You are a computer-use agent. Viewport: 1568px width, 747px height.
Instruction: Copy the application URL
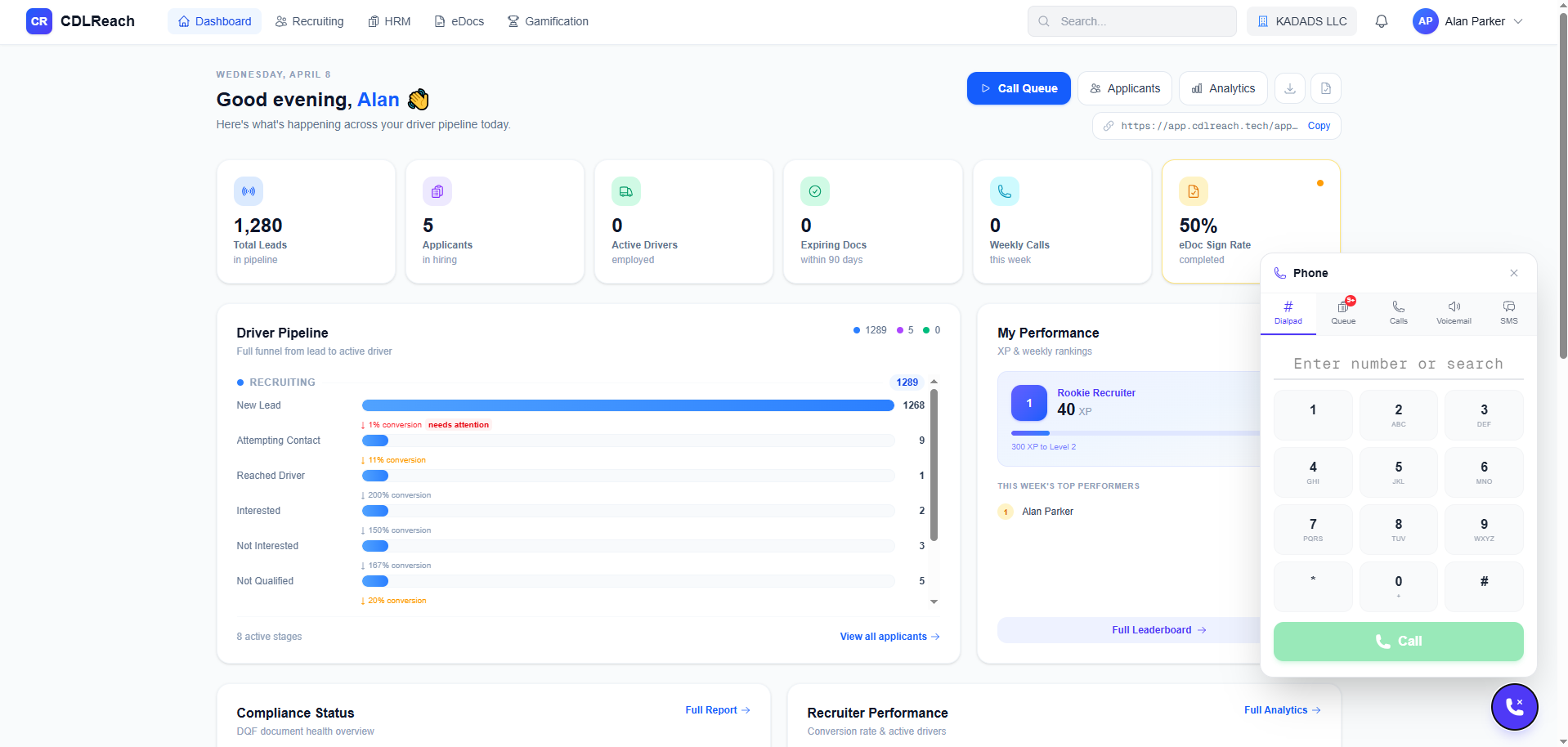point(1319,126)
